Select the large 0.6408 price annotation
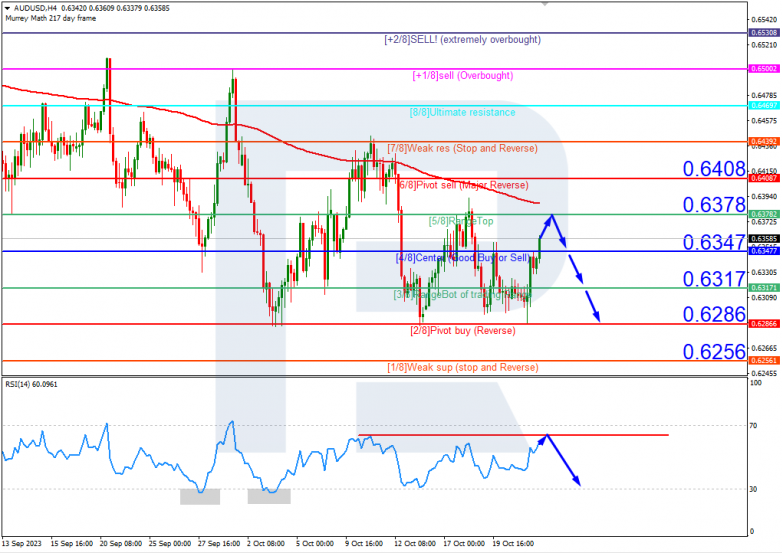The image size is (782, 553). (x=714, y=169)
